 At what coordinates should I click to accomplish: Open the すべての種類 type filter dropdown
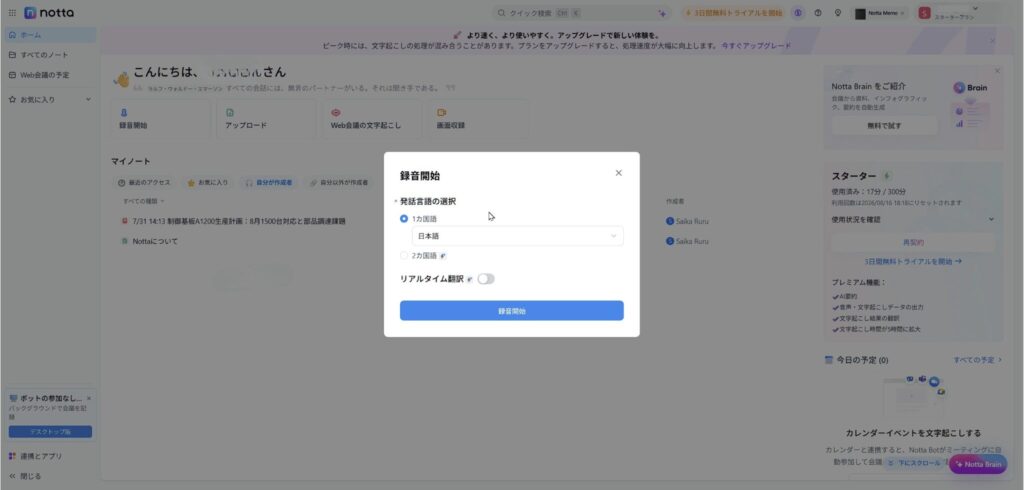tap(144, 201)
